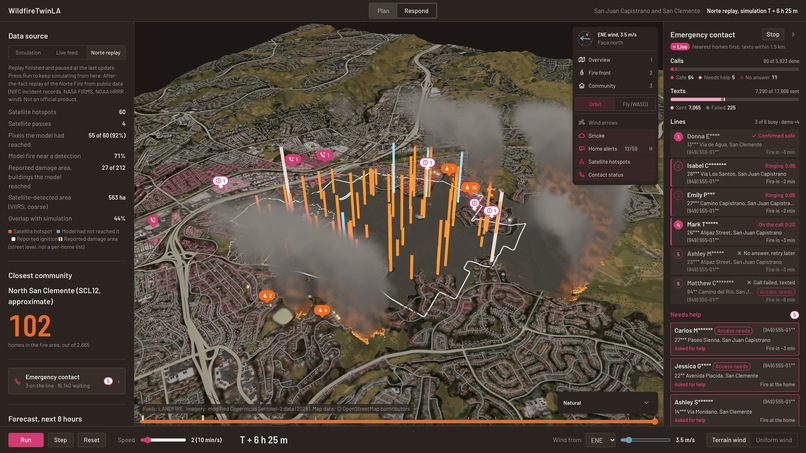806x453 pixels.
Task: Open the Ashley M no-answer line card
Action: click(735, 261)
